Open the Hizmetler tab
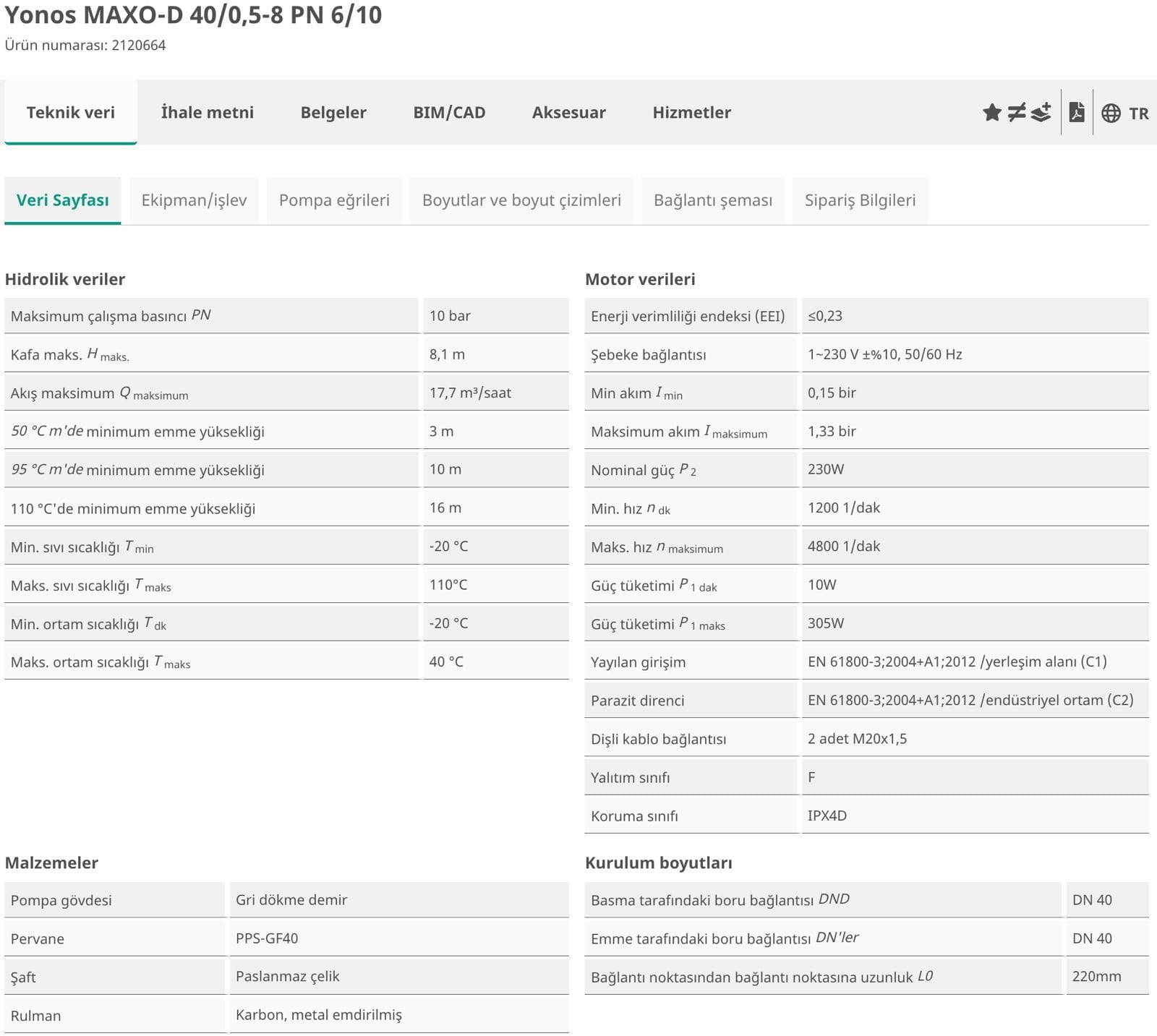1157x1036 pixels. pos(691,113)
